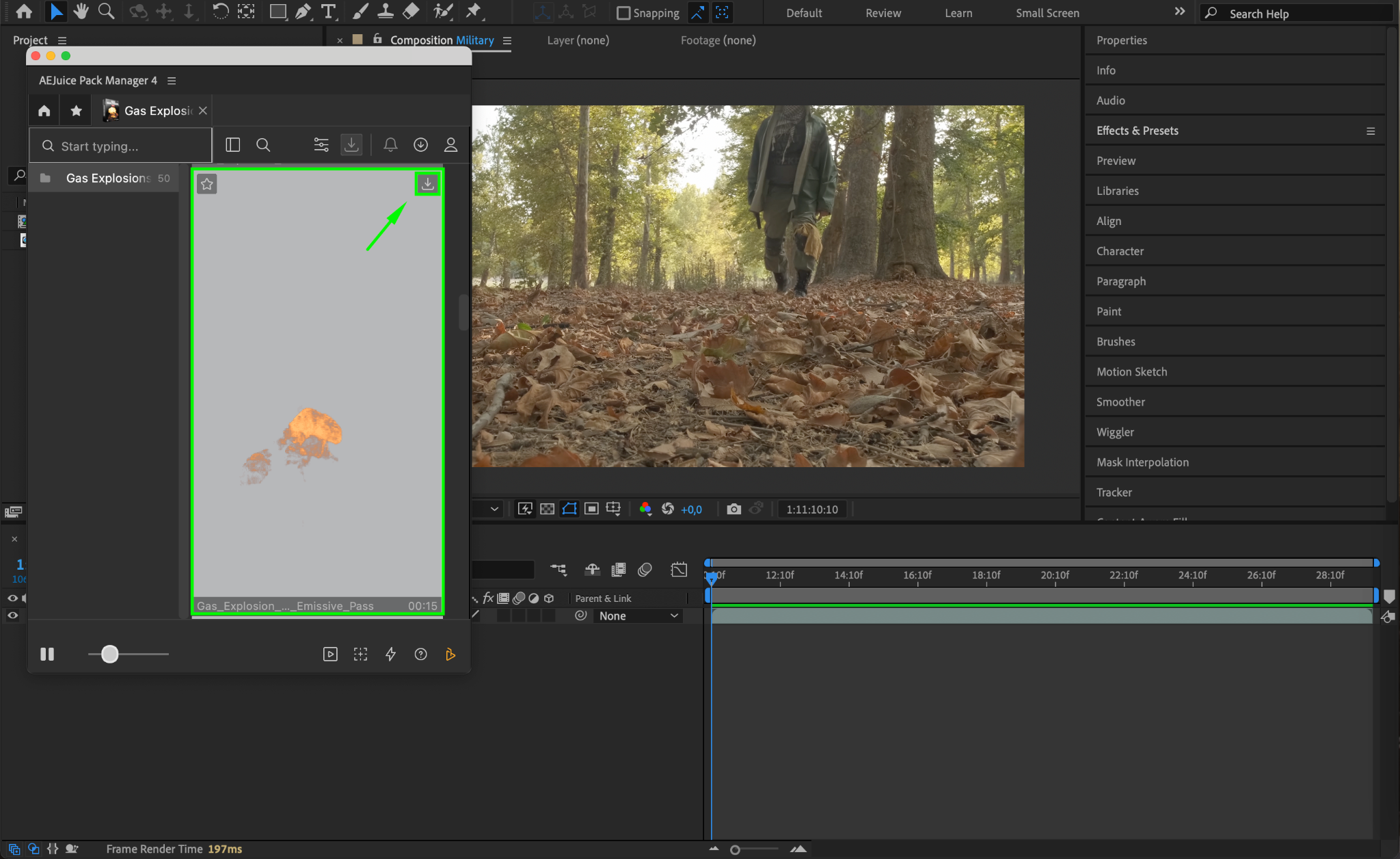Open the Effects & Presets panel menu
This screenshot has height=859, width=1400.
[x=1371, y=131]
